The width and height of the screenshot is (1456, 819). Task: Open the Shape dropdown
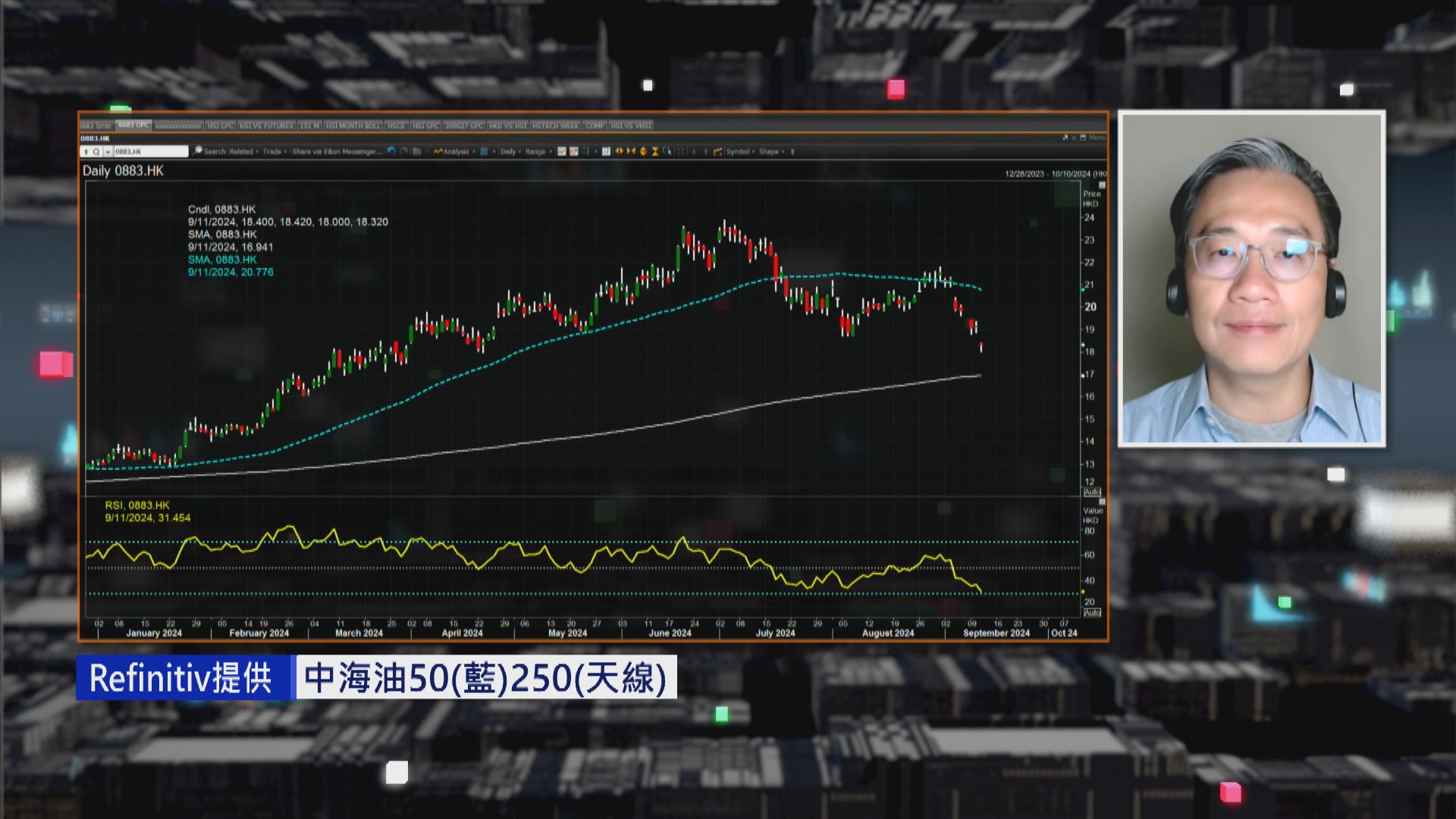pyautogui.click(x=772, y=151)
